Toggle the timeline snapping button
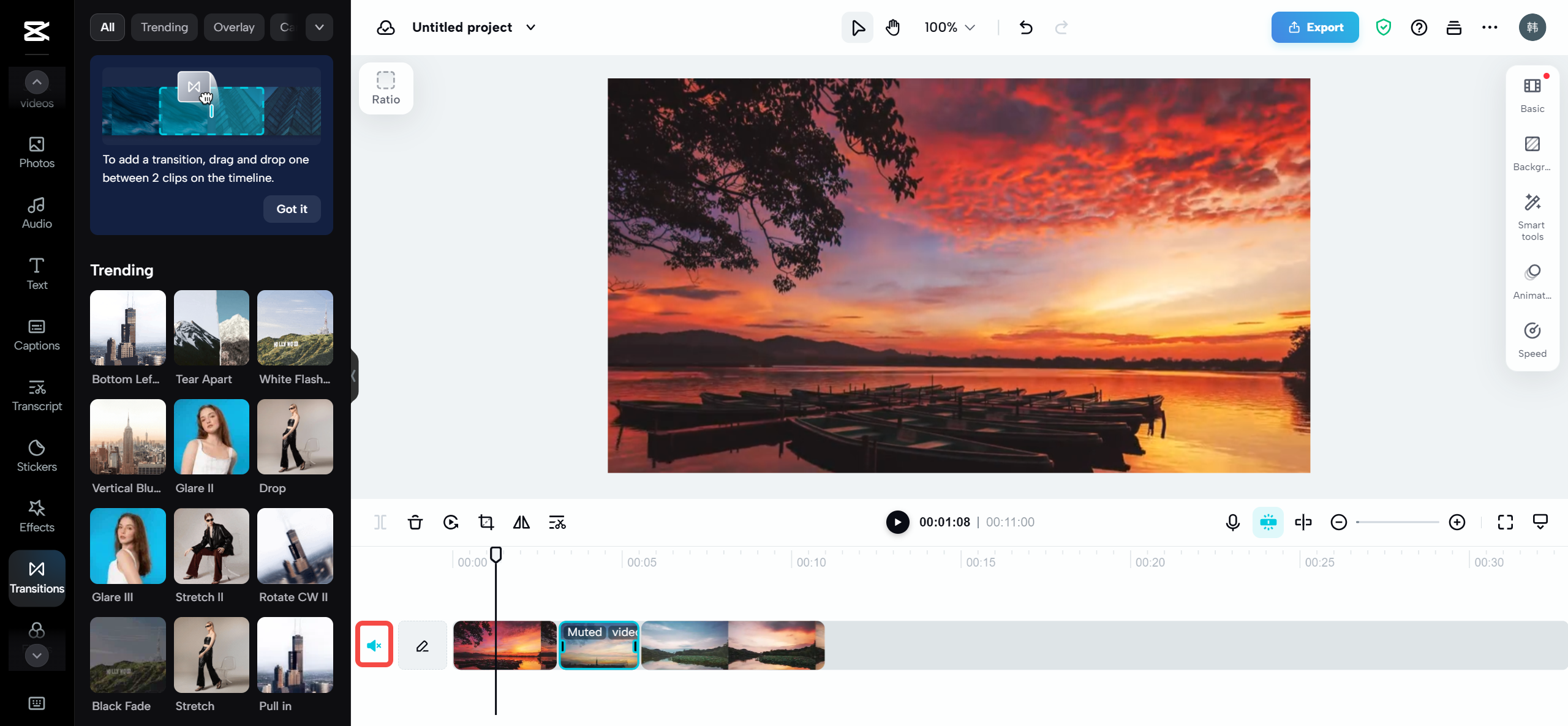This screenshot has height=726, width=1568. click(1268, 522)
